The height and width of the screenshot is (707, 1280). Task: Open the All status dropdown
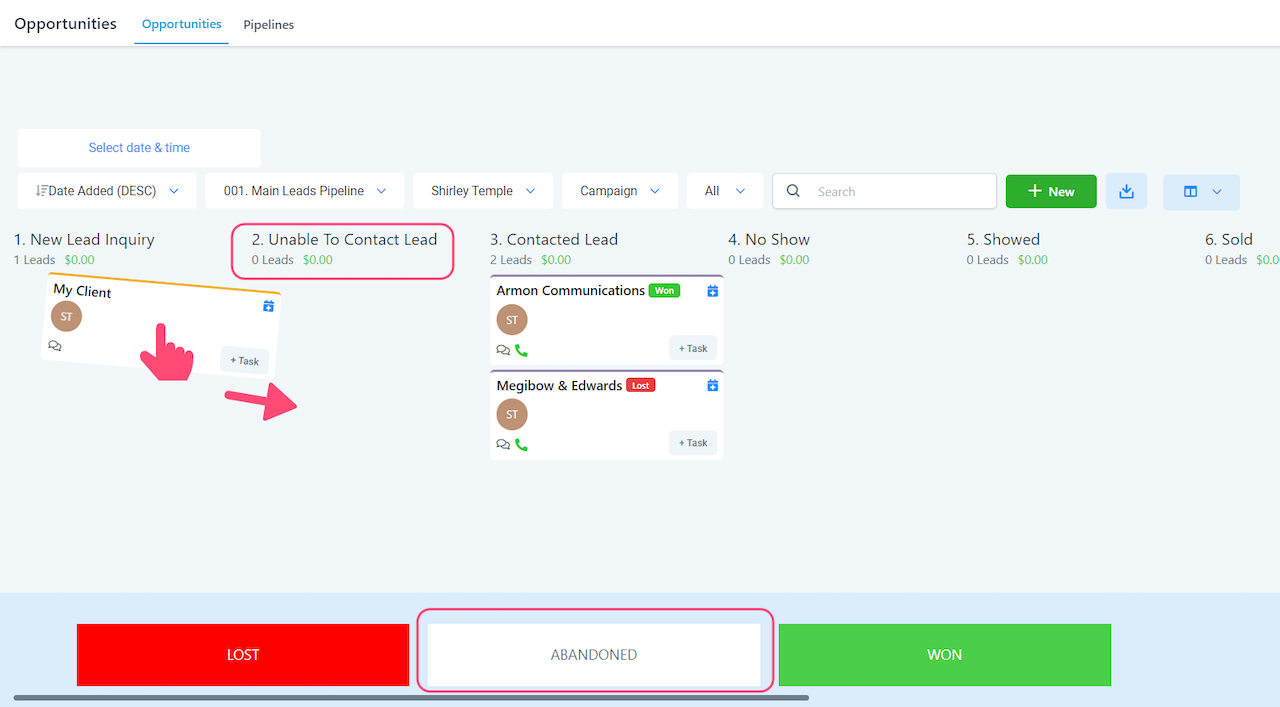(725, 191)
